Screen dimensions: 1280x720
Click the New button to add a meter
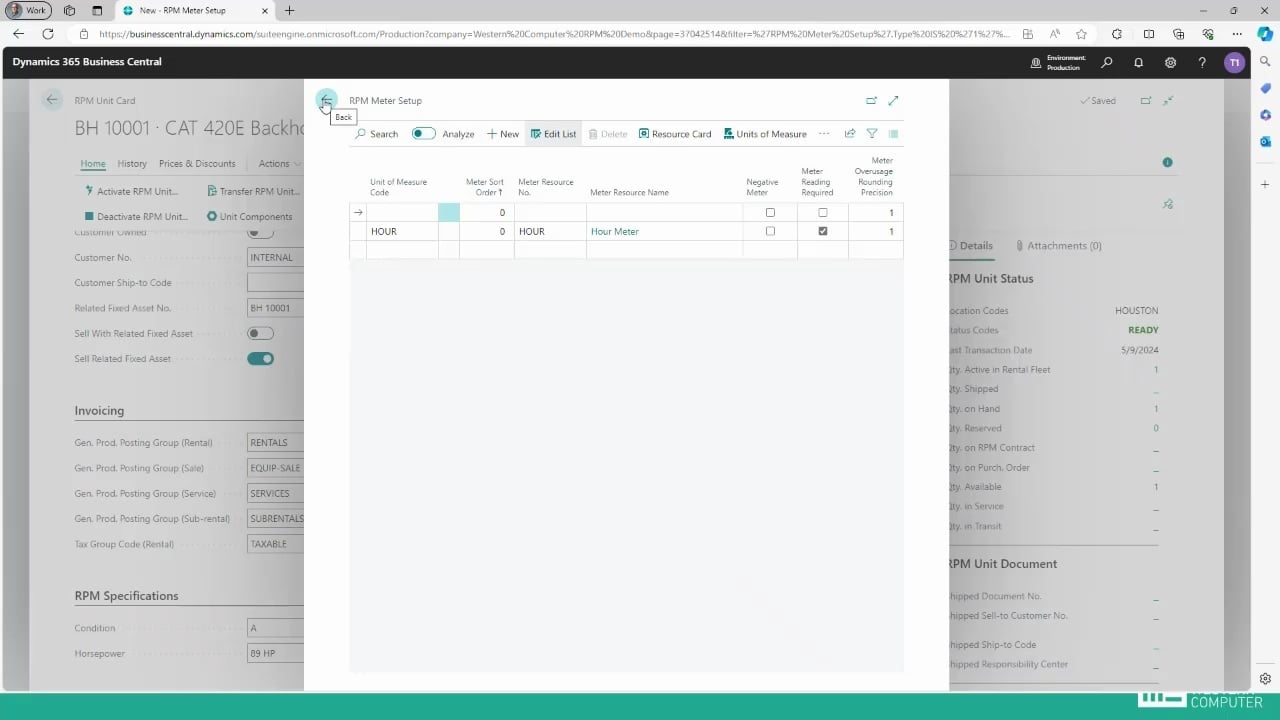[x=503, y=134]
